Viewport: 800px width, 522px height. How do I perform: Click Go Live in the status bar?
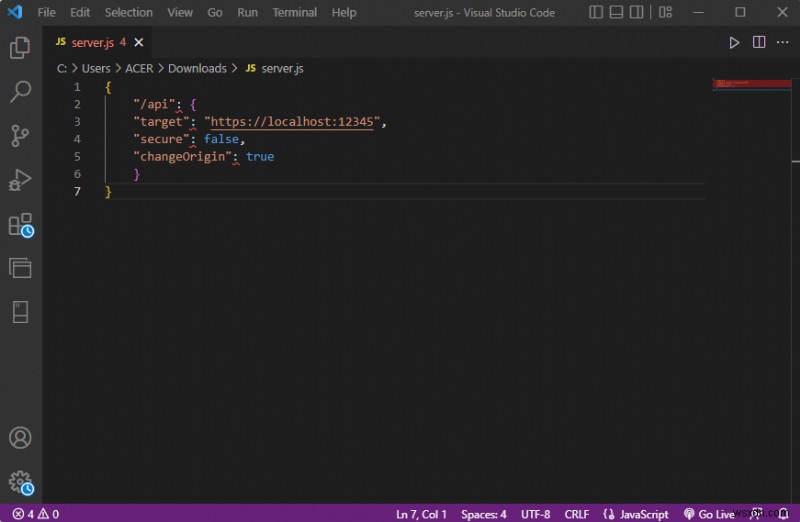pyautogui.click(x=710, y=514)
